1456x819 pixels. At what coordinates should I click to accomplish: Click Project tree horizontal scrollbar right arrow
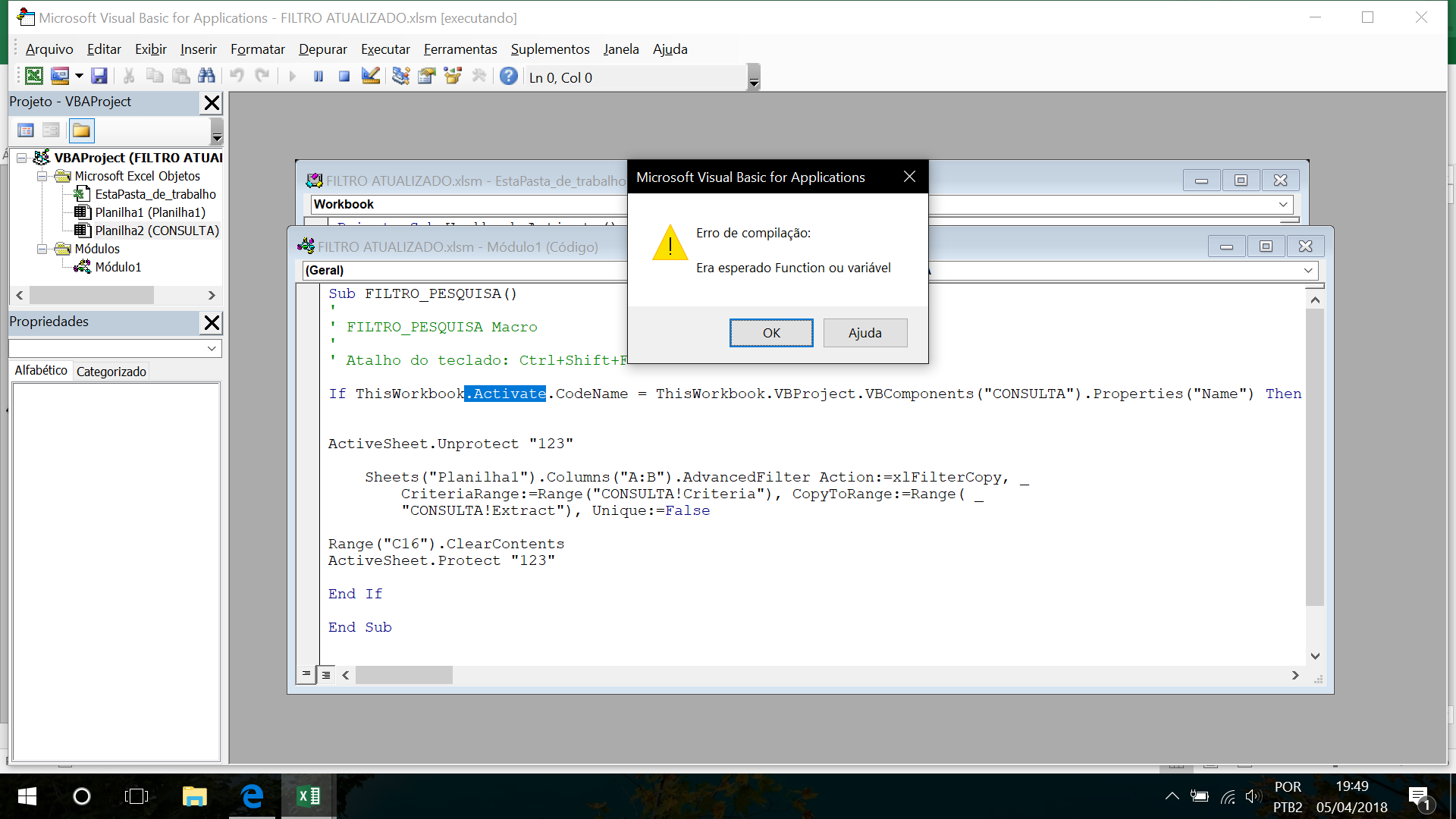coord(212,295)
